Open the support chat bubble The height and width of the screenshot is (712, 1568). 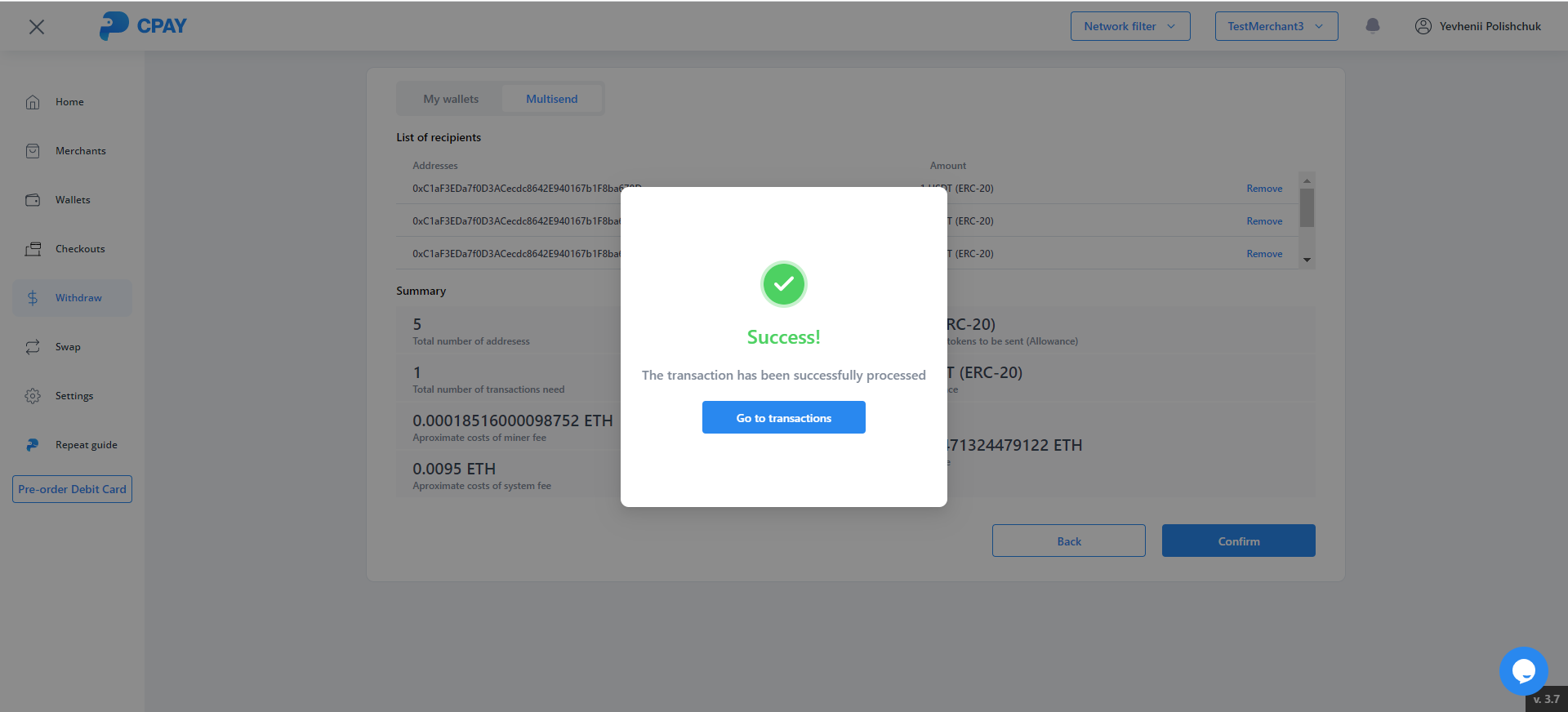click(x=1523, y=671)
